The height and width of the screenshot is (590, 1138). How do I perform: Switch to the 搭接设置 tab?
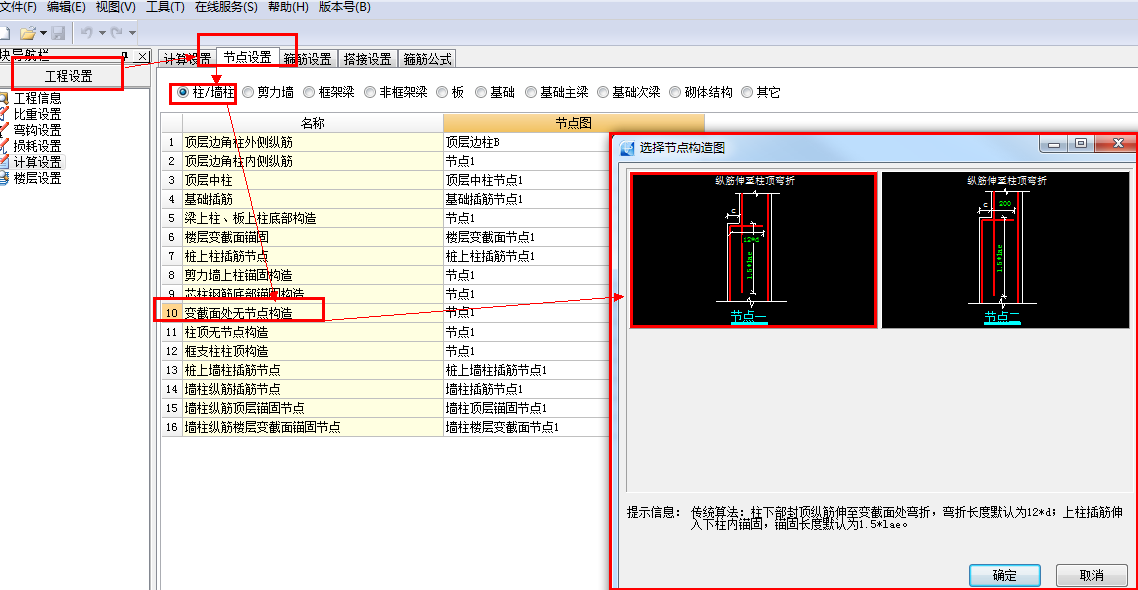(367, 59)
